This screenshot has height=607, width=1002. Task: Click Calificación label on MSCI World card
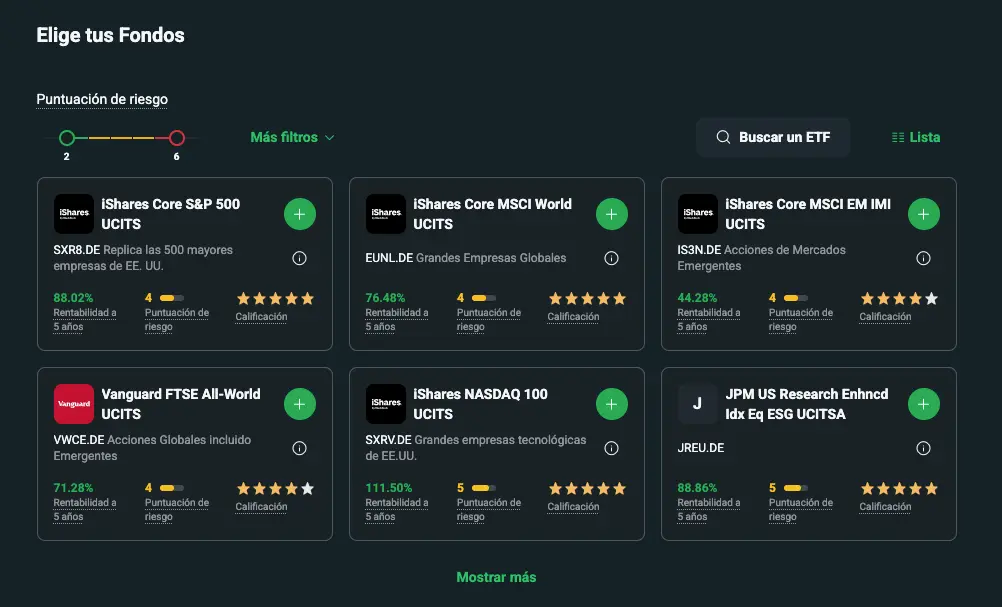[x=573, y=317]
